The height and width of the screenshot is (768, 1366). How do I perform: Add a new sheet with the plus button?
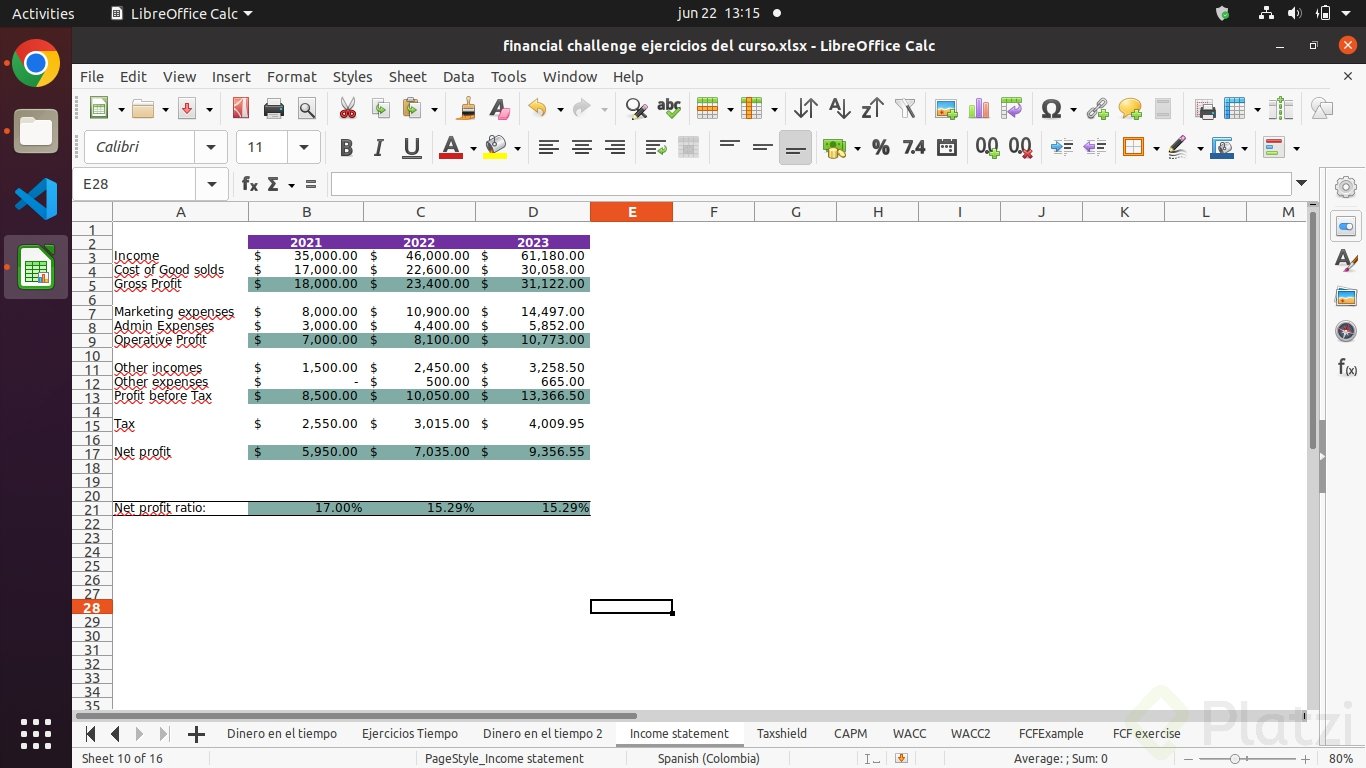pyautogui.click(x=196, y=733)
